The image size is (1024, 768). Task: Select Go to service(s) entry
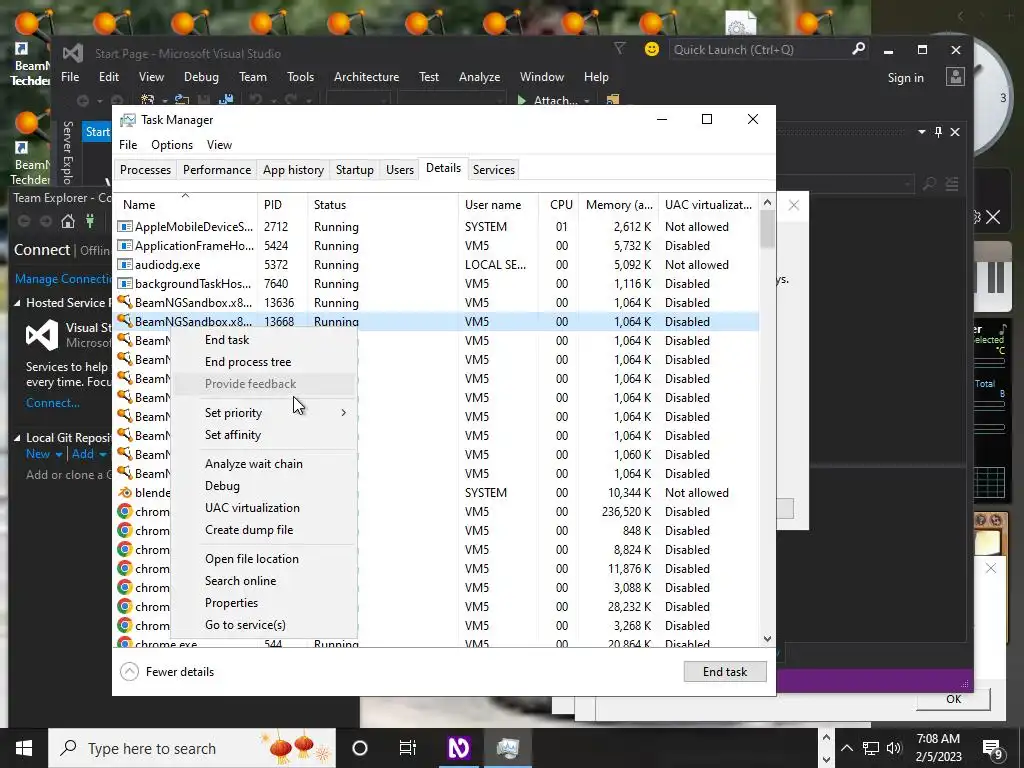tap(245, 625)
